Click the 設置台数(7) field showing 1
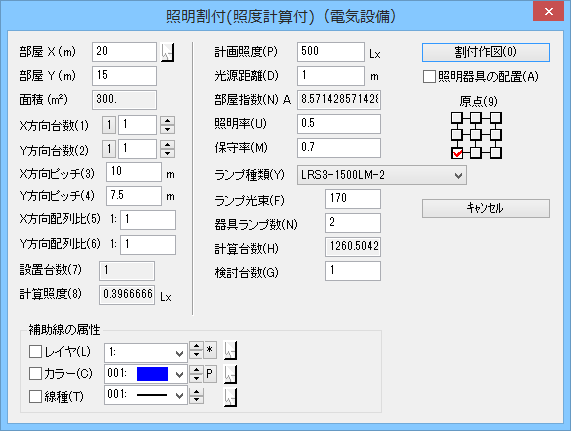The width and height of the screenshot is (571, 431). (127, 271)
